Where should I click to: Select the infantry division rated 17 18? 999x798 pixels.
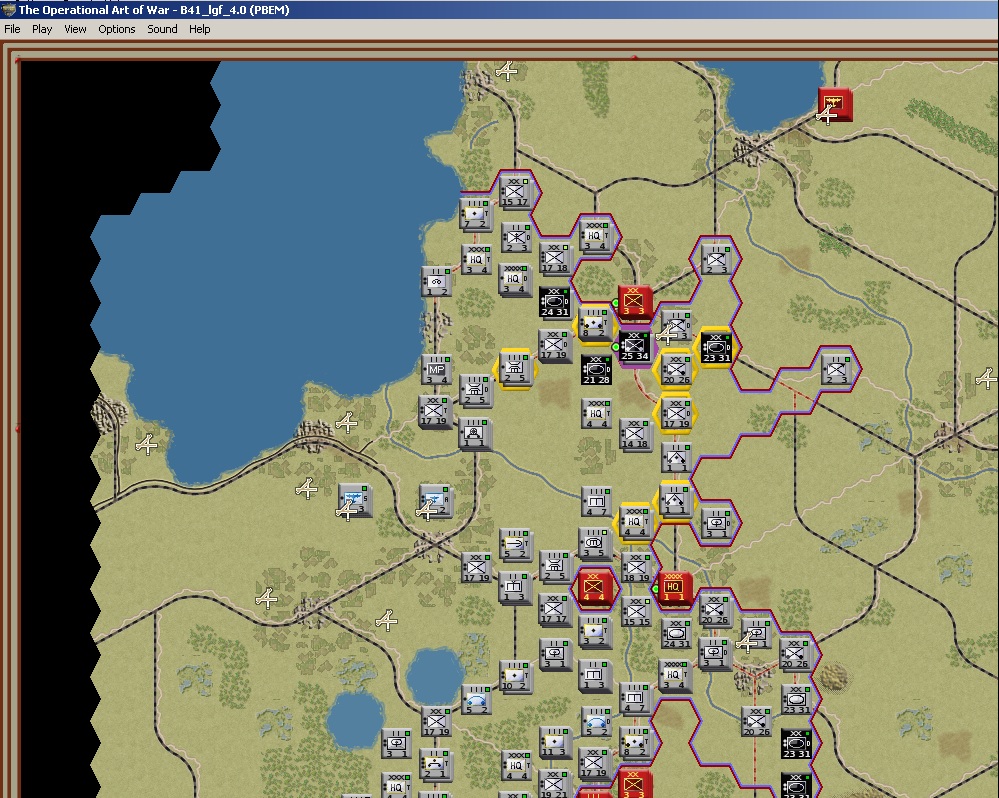click(554, 259)
